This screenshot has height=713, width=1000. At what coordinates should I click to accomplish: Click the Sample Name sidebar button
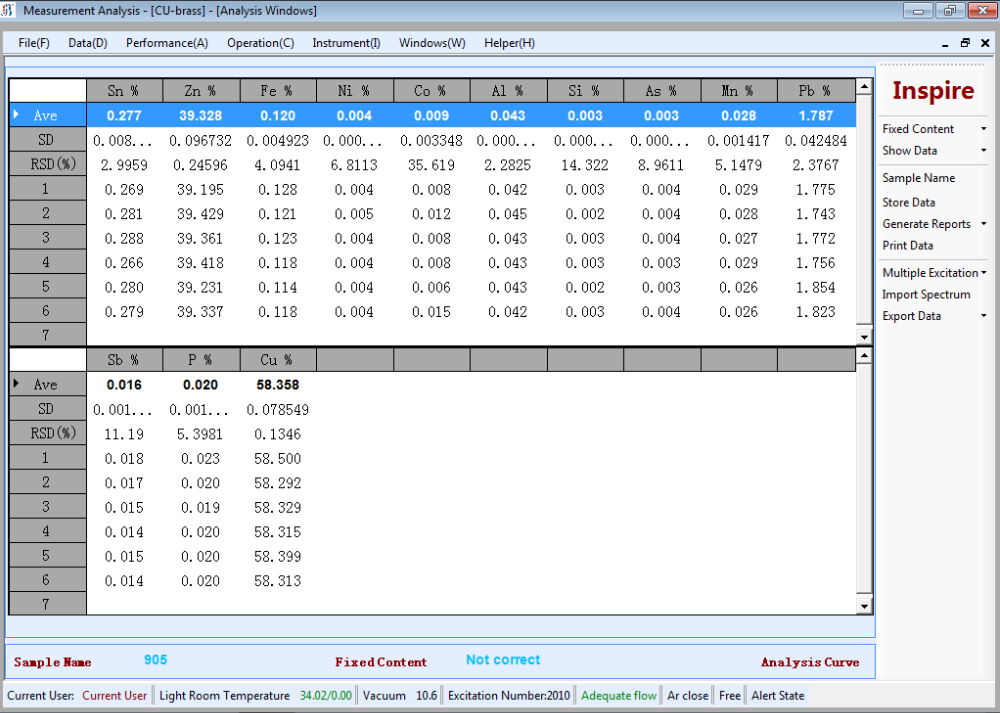918,178
